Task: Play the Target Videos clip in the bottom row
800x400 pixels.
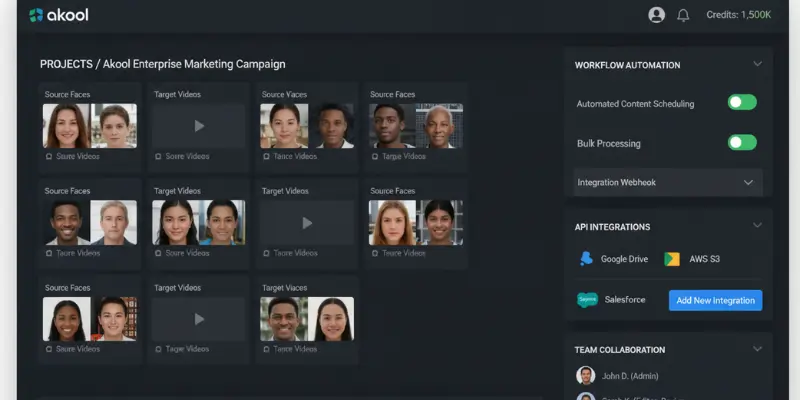Action: [199, 319]
